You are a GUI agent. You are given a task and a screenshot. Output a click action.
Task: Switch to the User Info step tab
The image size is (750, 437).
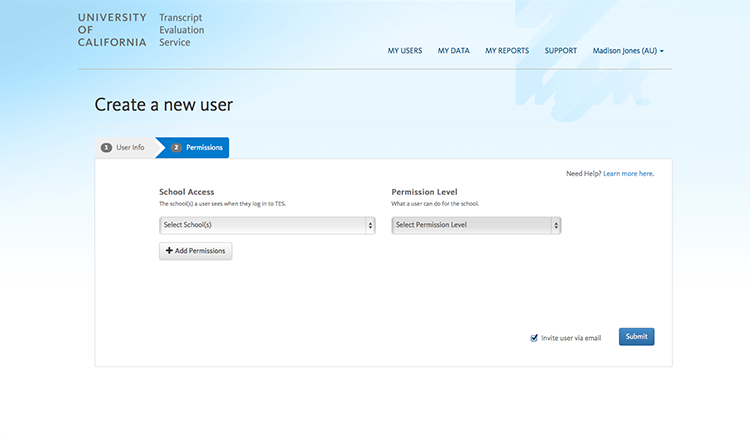pos(123,147)
